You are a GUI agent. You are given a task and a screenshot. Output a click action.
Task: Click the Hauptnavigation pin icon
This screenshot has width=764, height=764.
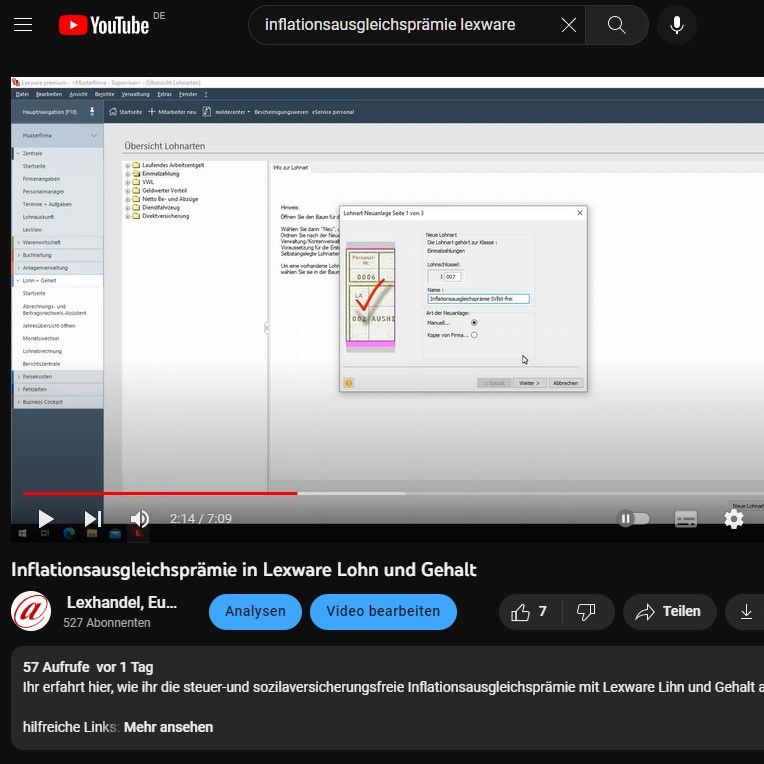pyautogui.click(x=92, y=112)
